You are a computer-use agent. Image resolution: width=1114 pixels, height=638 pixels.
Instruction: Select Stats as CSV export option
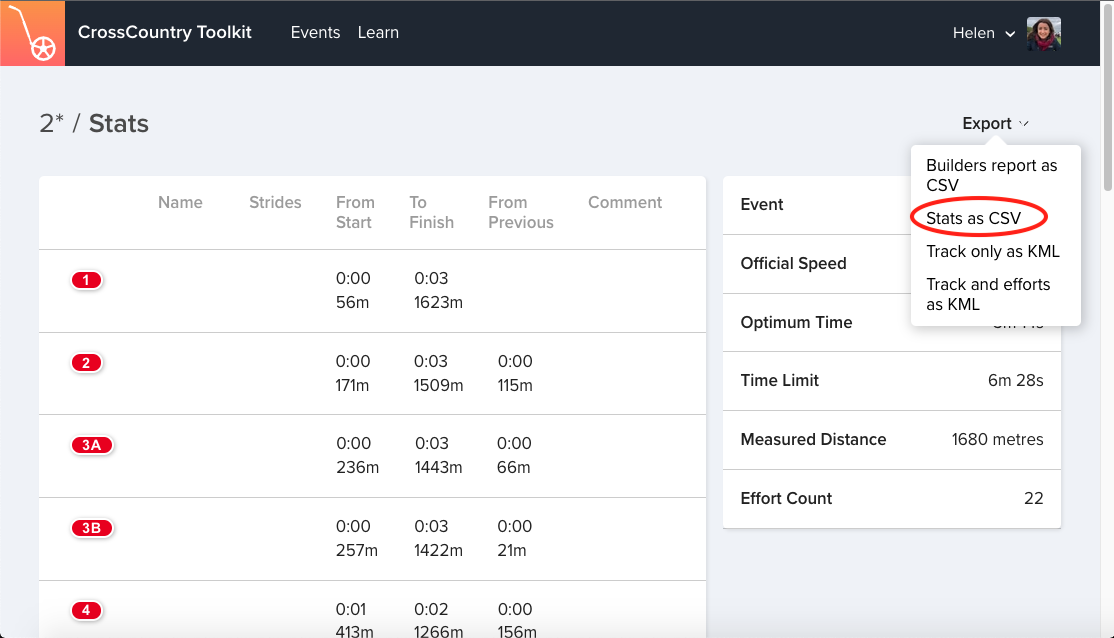point(973,218)
